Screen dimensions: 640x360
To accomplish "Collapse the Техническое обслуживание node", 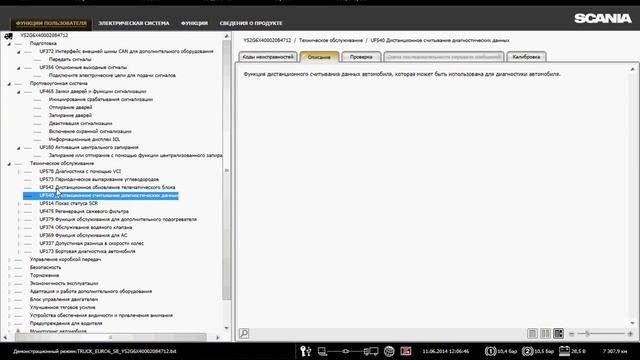I will tap(9, 164).
